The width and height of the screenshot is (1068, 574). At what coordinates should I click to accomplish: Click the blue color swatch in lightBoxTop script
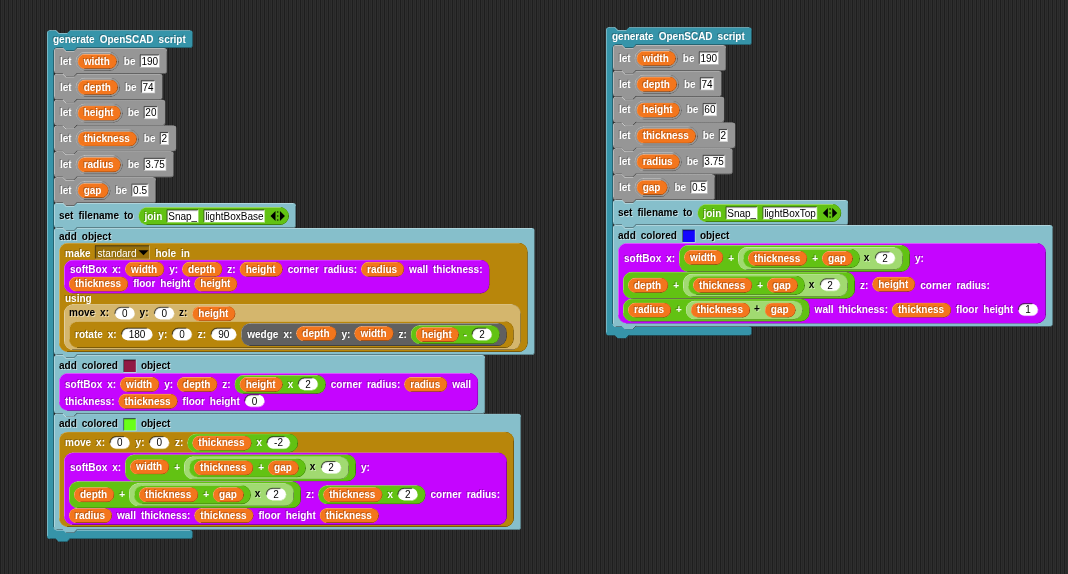coord(689,236)
